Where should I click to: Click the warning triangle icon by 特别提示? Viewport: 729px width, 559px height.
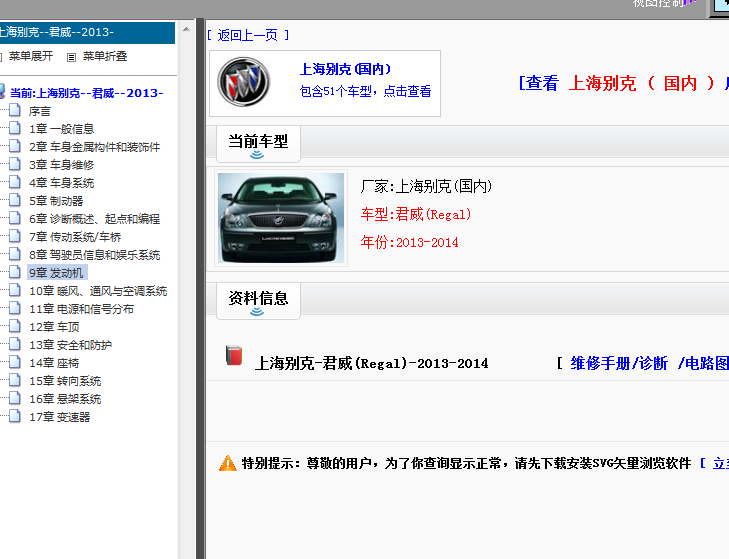228,463
